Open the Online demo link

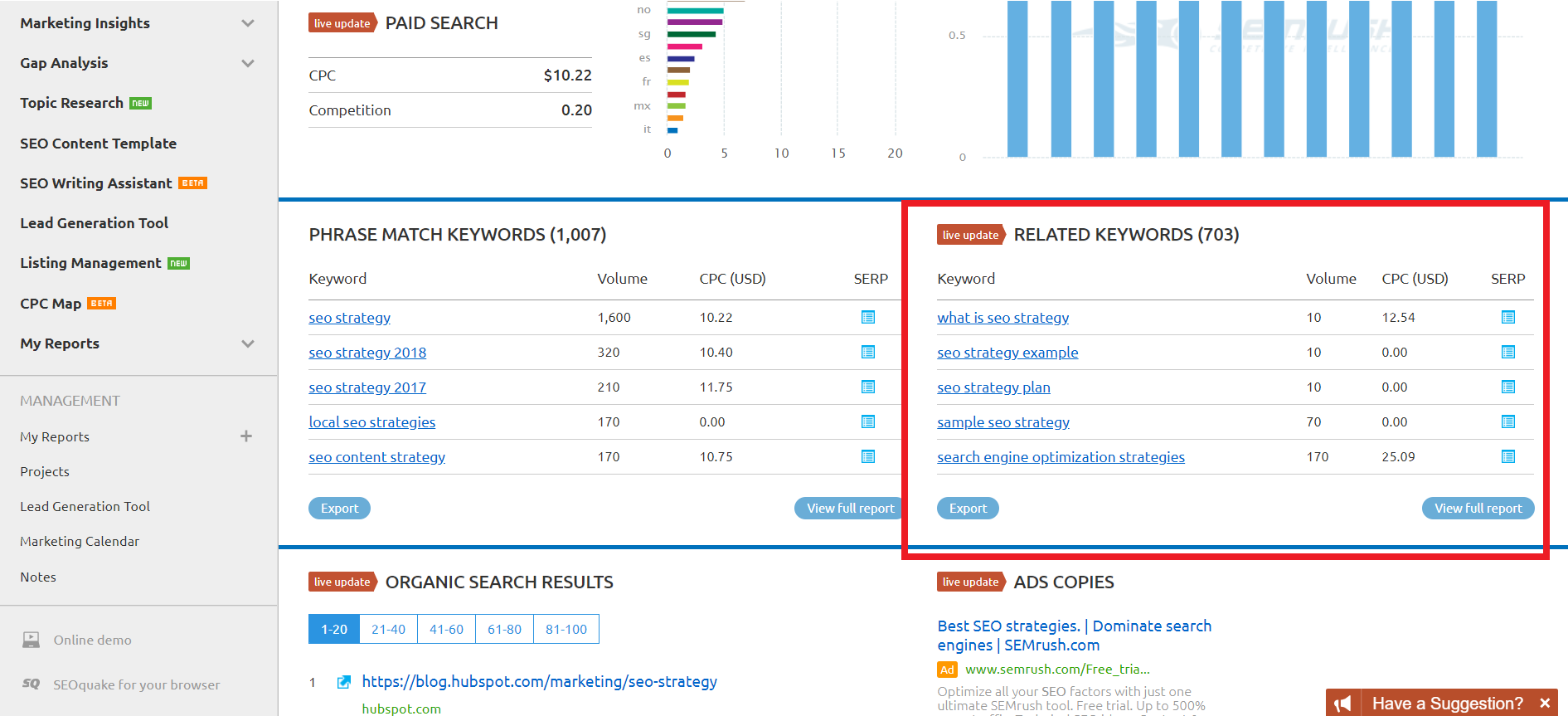click(92, 640)
